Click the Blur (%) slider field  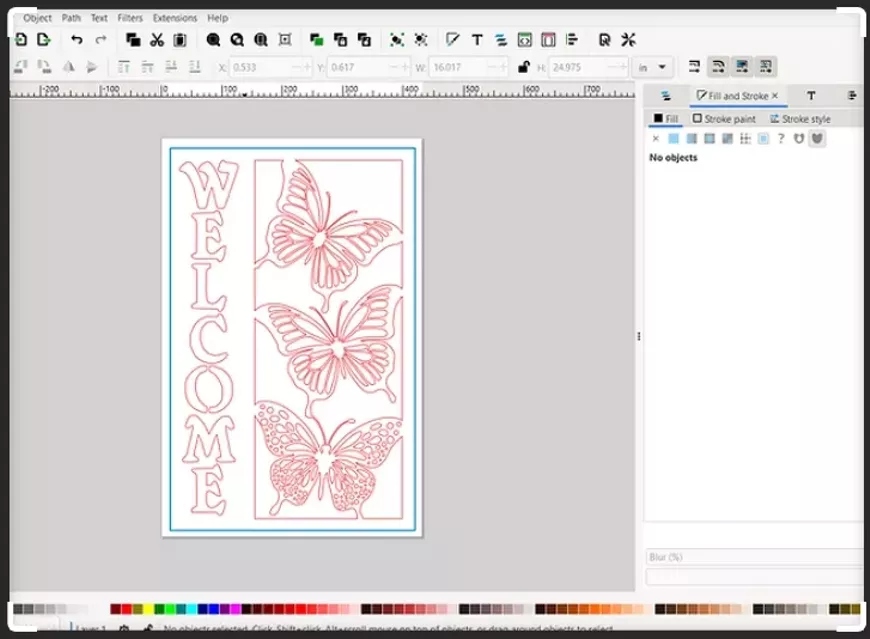pos(755,557)
